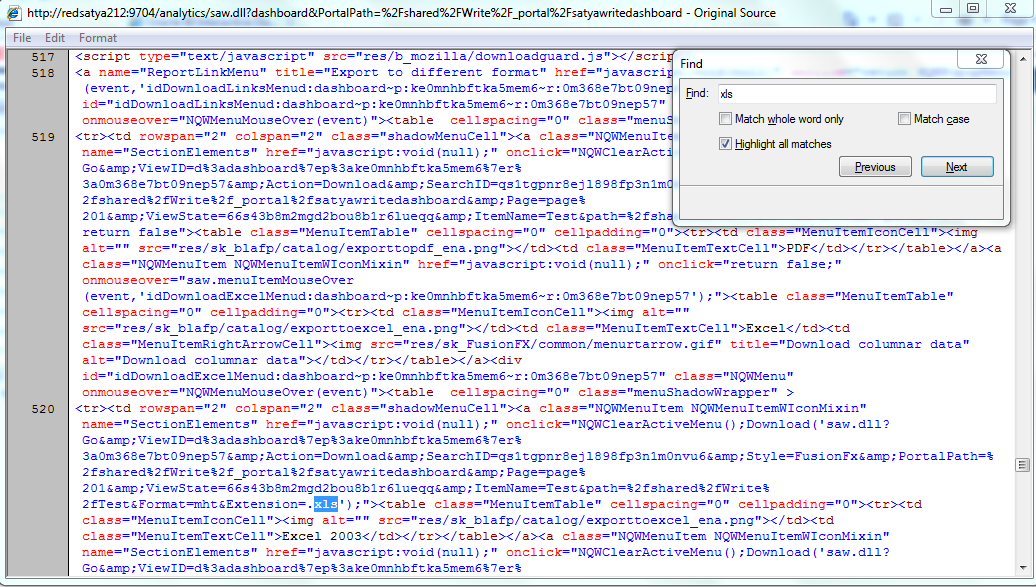Screen dimensions: 1036x587
Task: Click the Internet Explorer title bar icon
Action: point(13,13)
